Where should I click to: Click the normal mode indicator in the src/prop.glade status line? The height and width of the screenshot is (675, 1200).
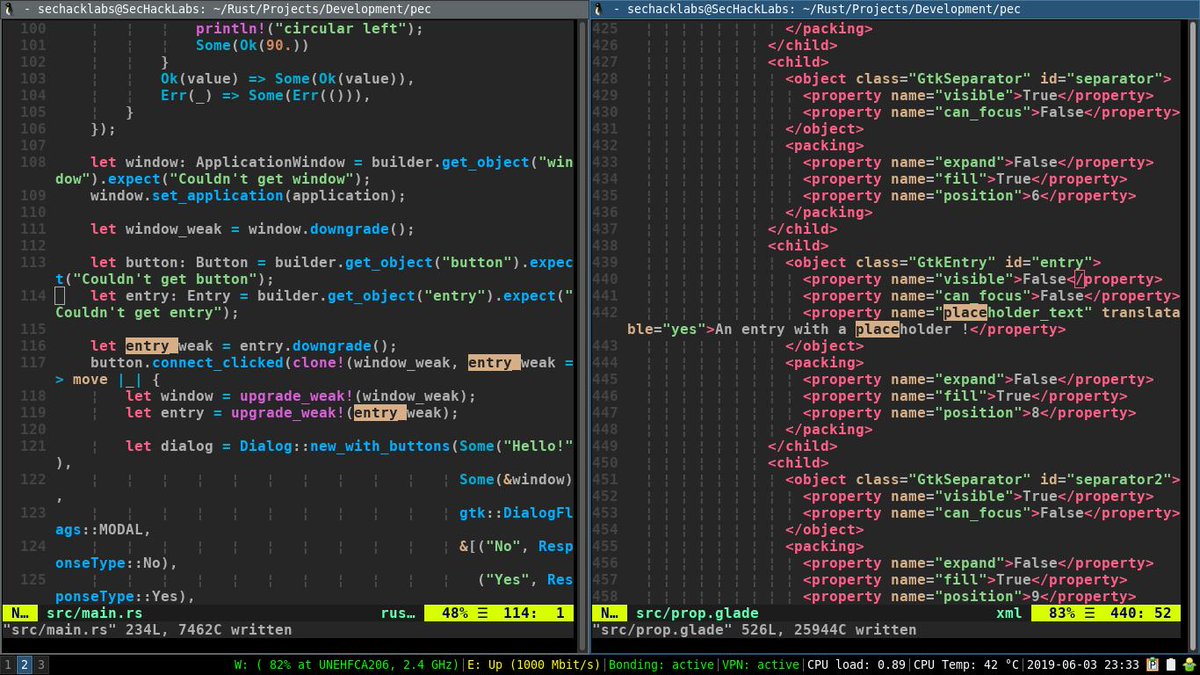point(610,613)
